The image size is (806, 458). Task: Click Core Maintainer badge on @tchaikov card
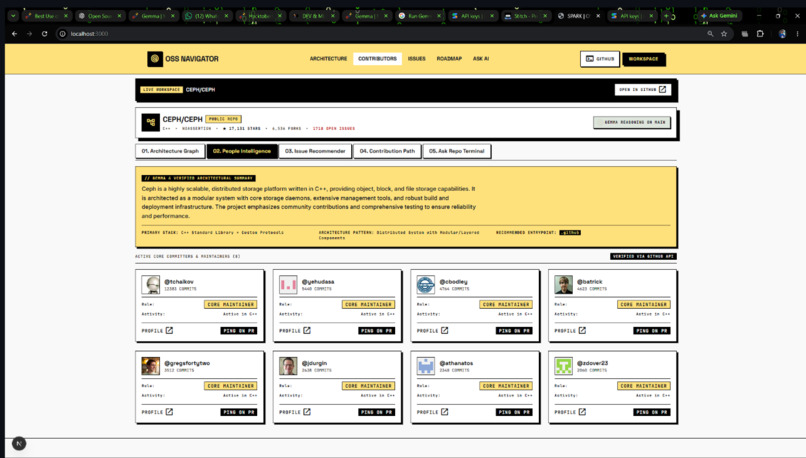pos(230,304)
